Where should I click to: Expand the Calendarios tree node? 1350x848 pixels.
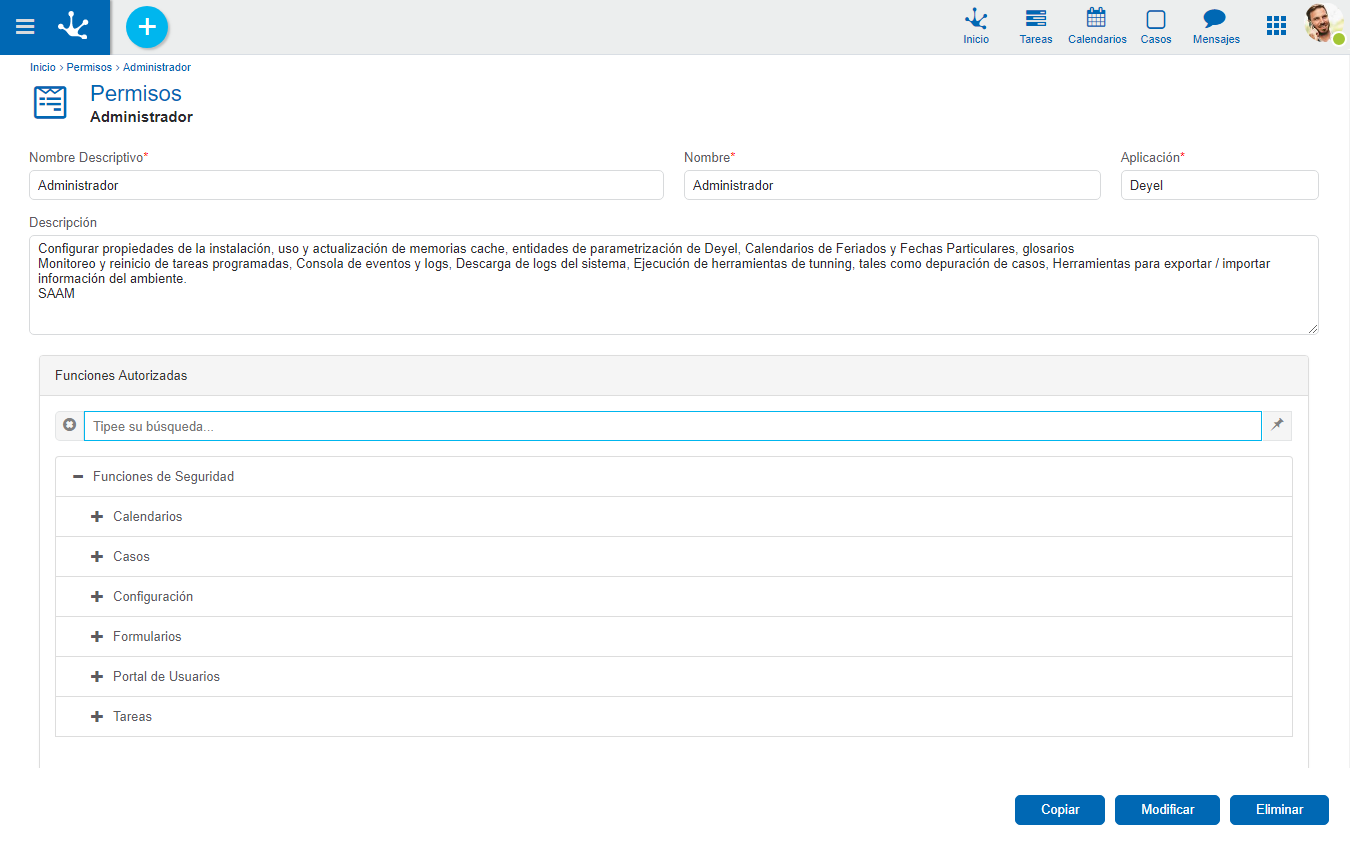click(97, 517)
